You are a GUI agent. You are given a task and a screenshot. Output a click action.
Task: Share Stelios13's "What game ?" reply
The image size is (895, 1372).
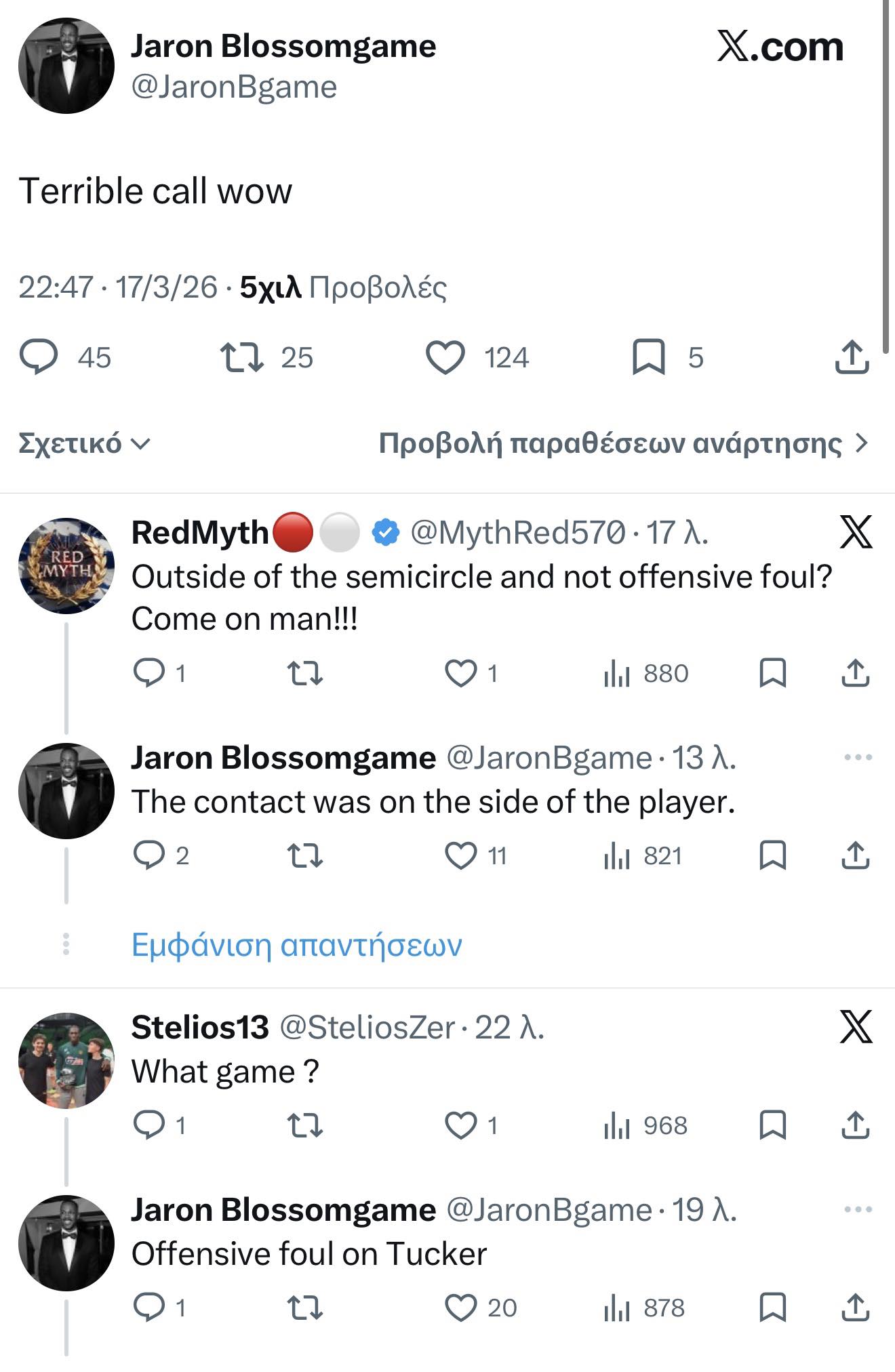point(855,1125)
